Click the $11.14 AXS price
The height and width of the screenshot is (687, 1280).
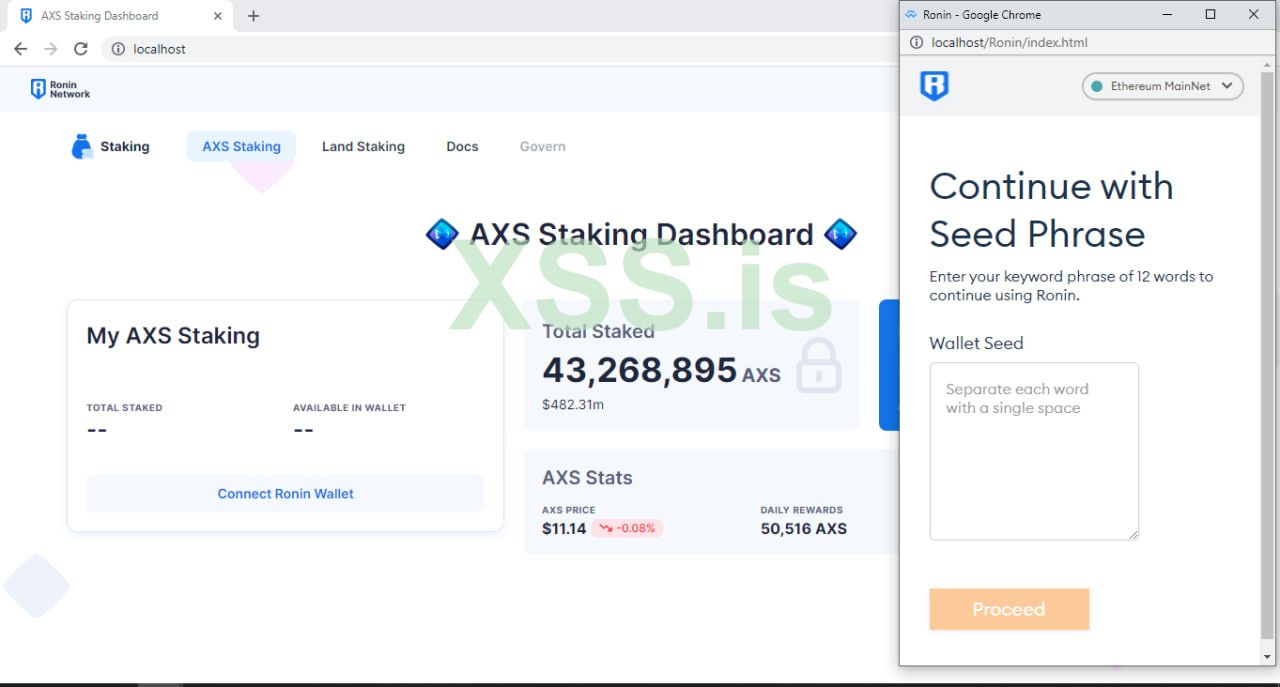click(564, 529)
